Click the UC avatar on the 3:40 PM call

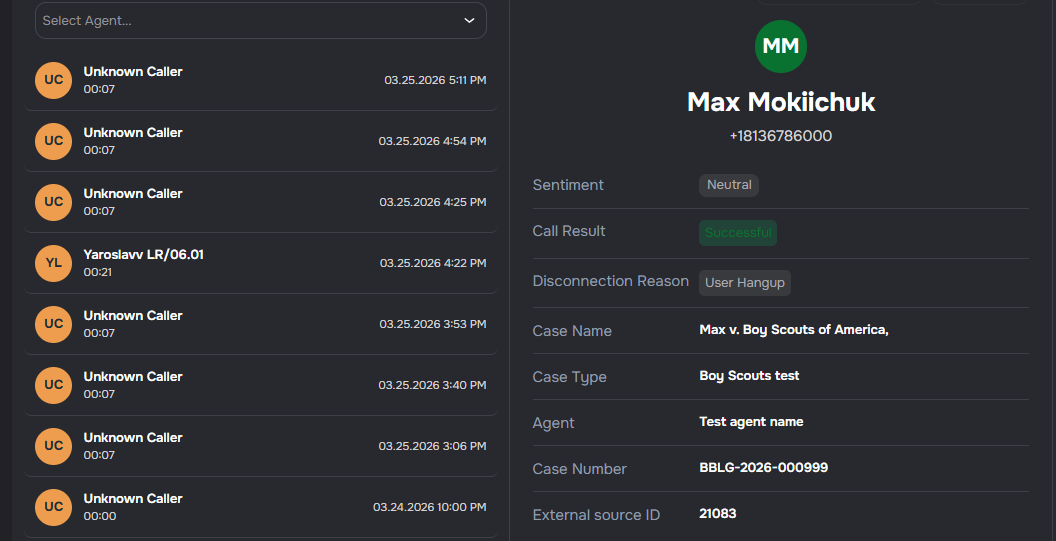pos(53,385)
